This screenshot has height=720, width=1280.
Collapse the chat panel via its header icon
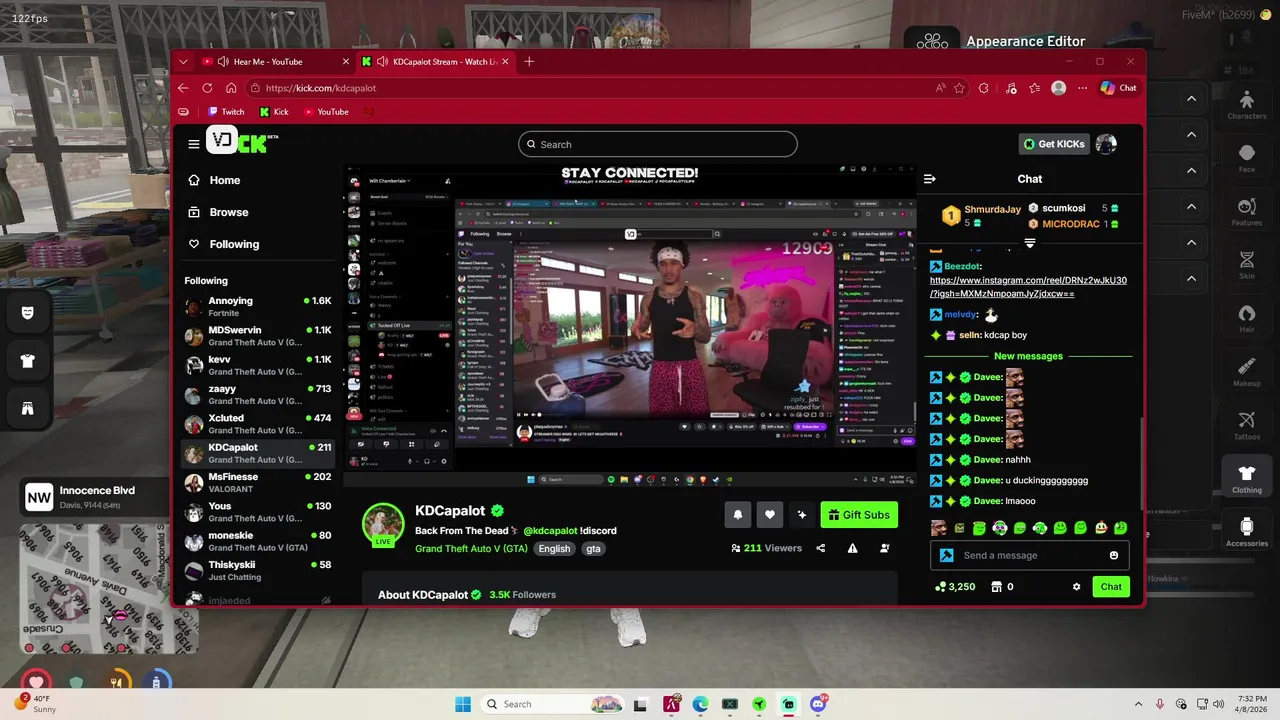click(929, 179)
